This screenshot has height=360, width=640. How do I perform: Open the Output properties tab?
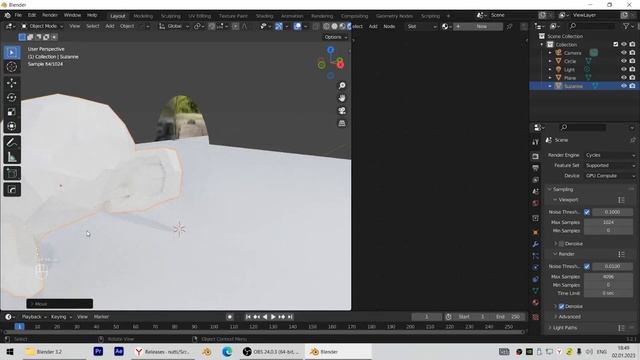coord(536,168)
